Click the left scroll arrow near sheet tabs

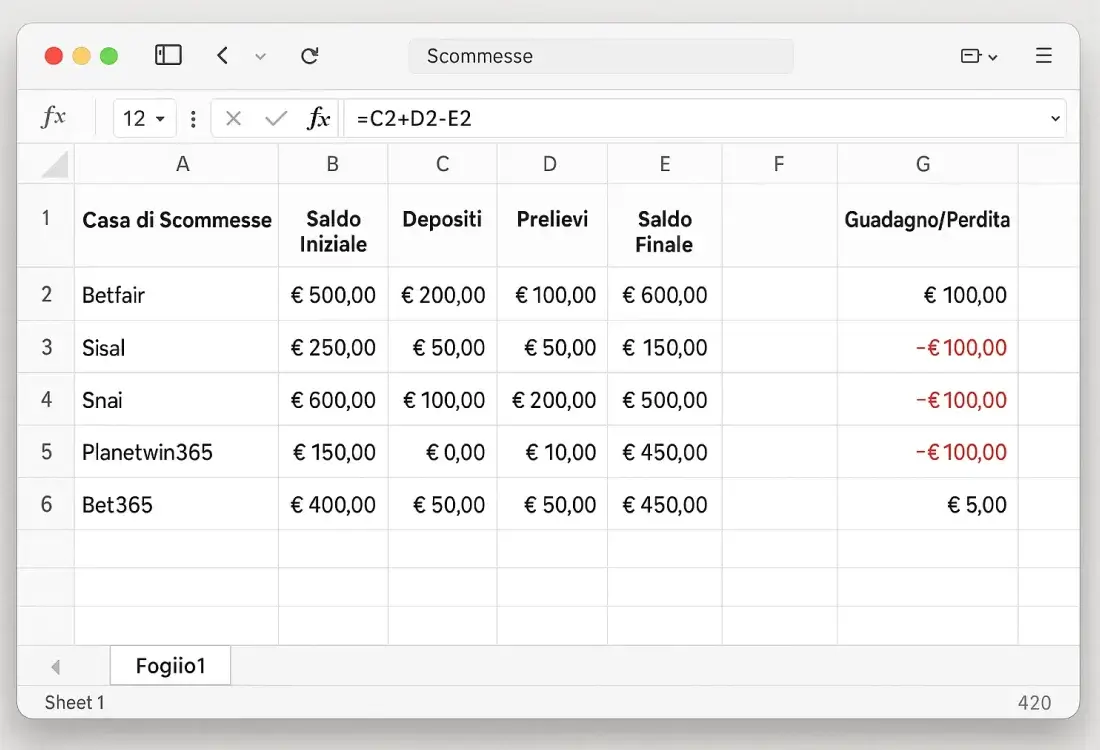tap(57, 666)
